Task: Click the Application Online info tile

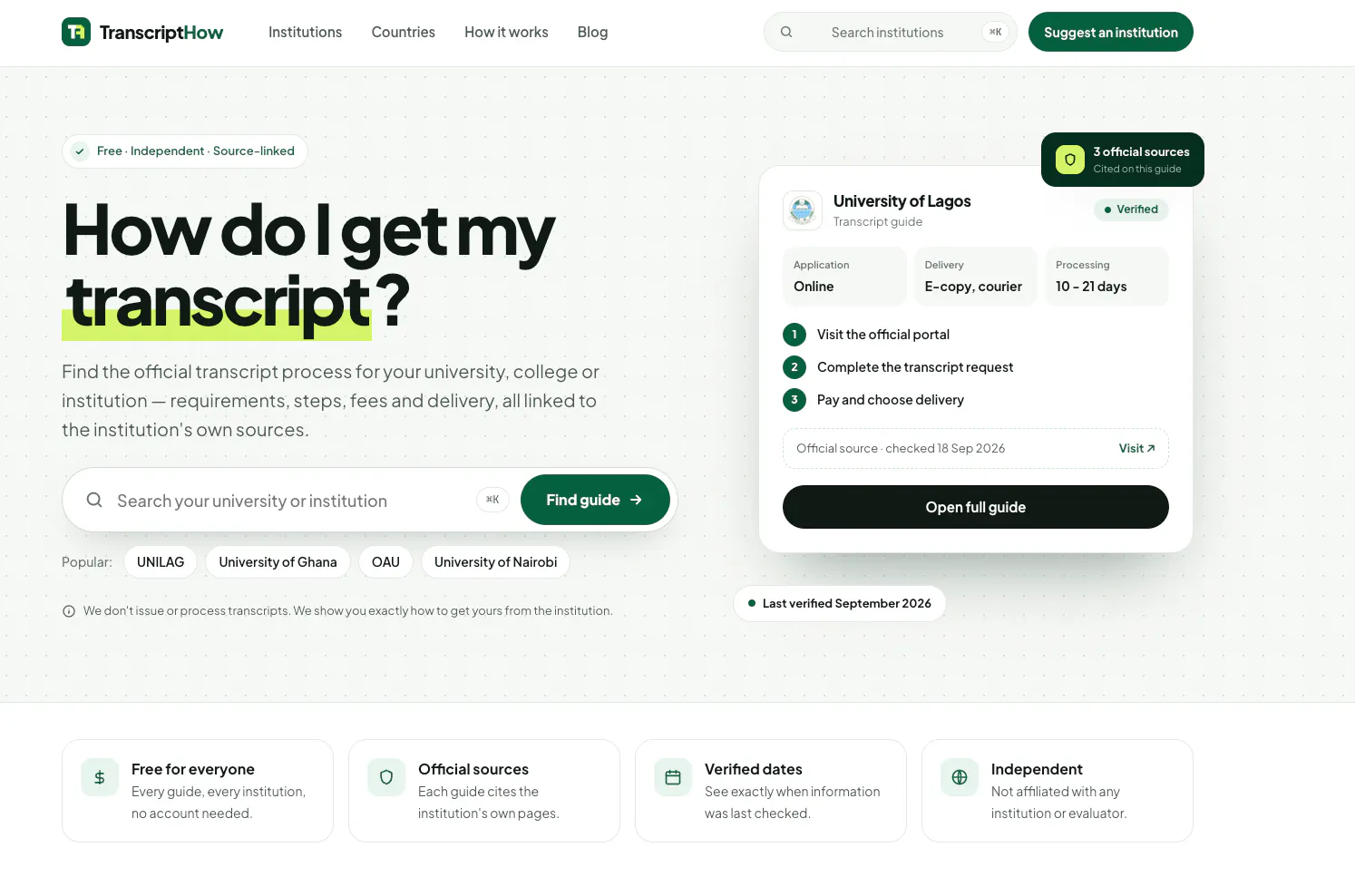Action: [x=844, y=277]
